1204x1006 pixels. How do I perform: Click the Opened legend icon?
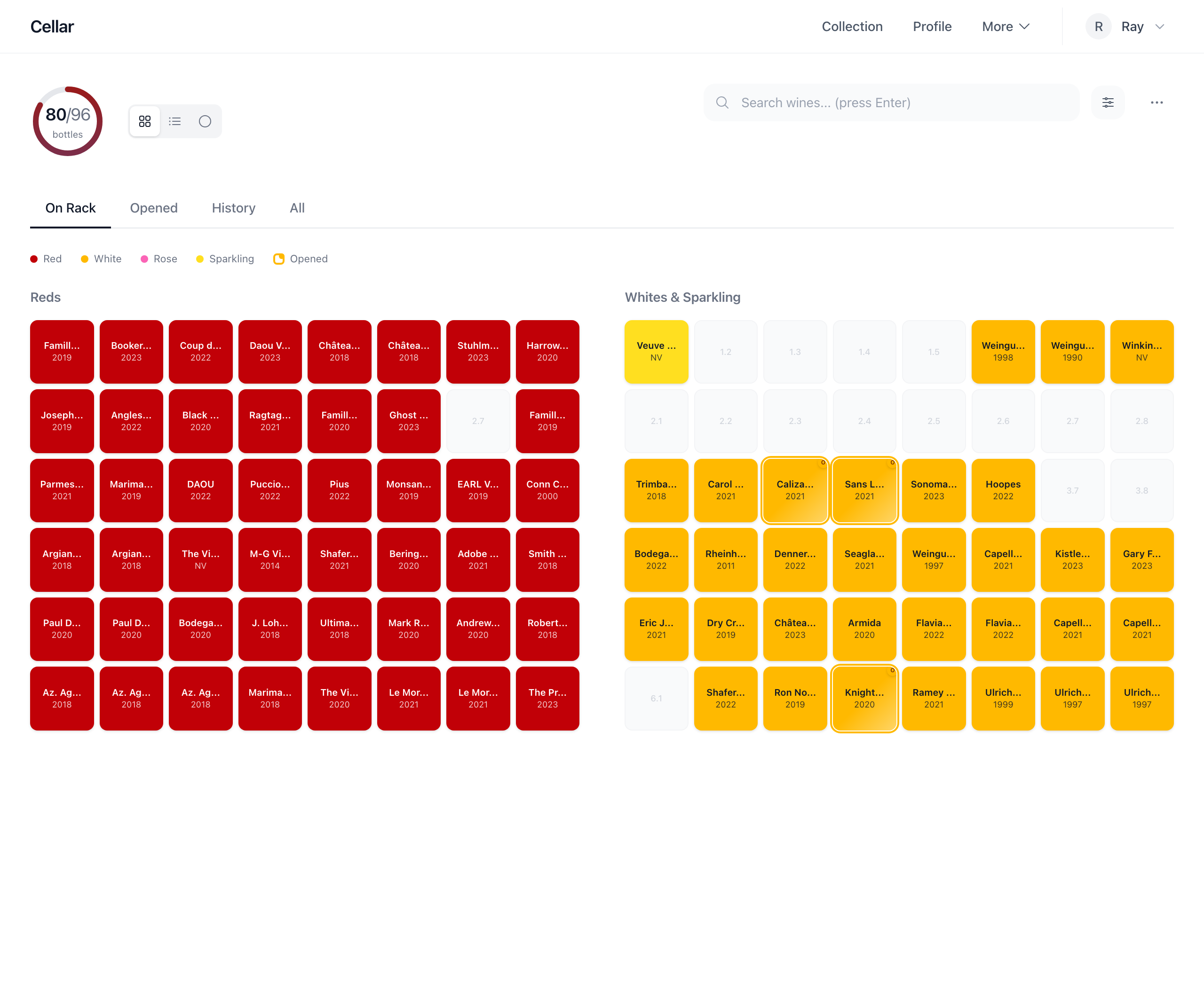278,259
